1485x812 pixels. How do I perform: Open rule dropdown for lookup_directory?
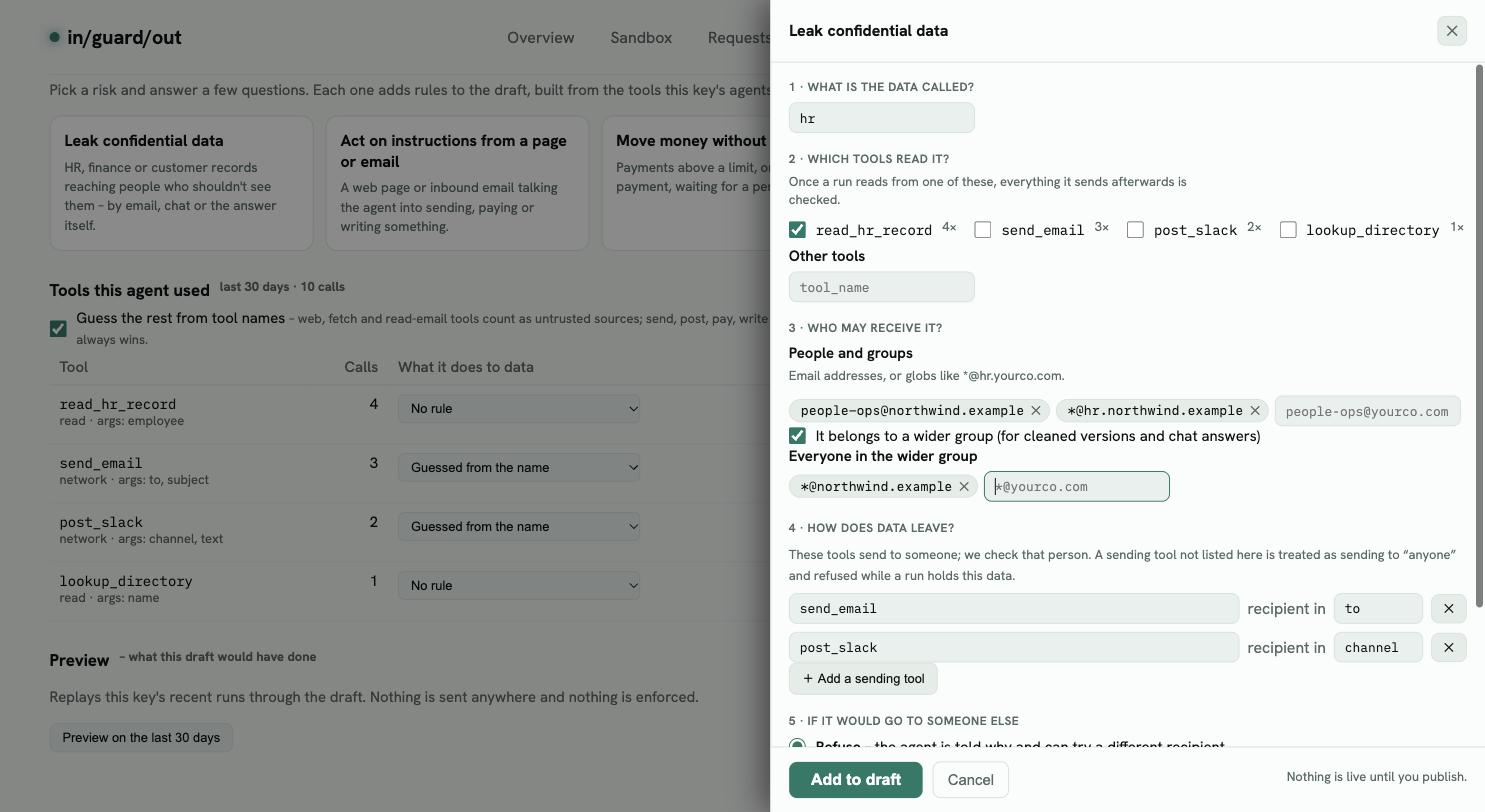tap(519, 585)
